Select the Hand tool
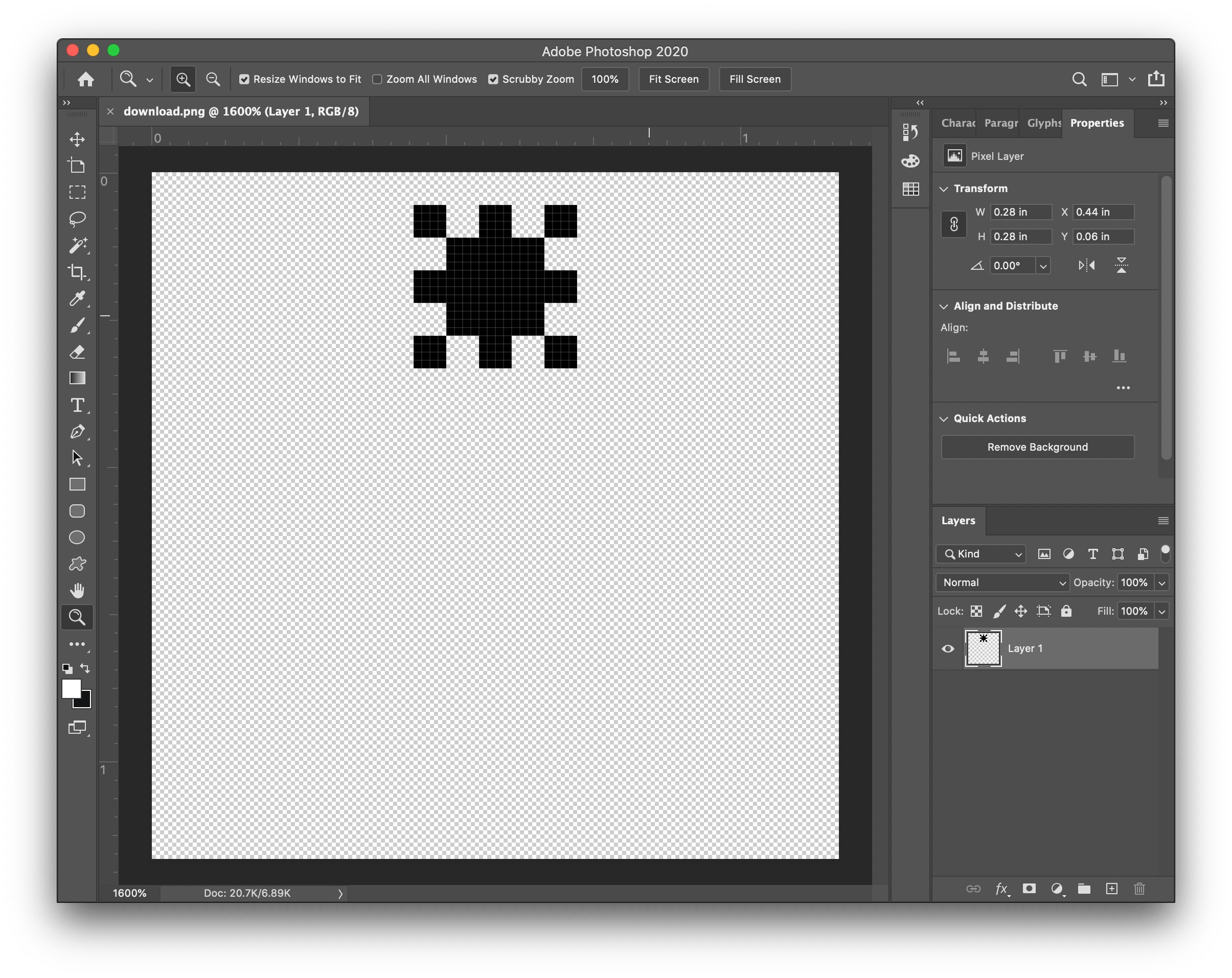Viewport: 1232px width, 978px height. pos(77,591)
